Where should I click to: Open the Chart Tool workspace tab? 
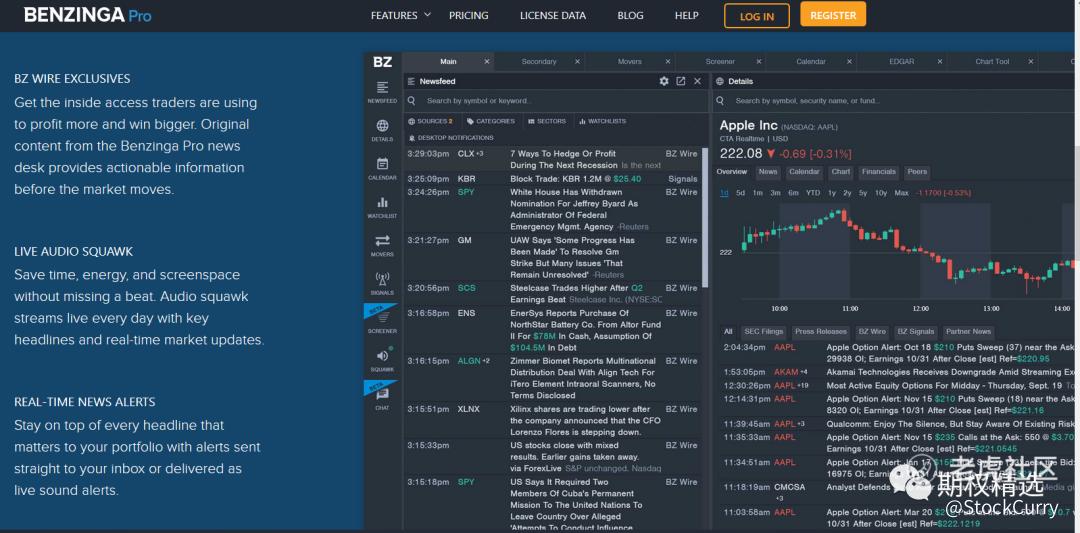pyautogui.click(x=992, y=61)
